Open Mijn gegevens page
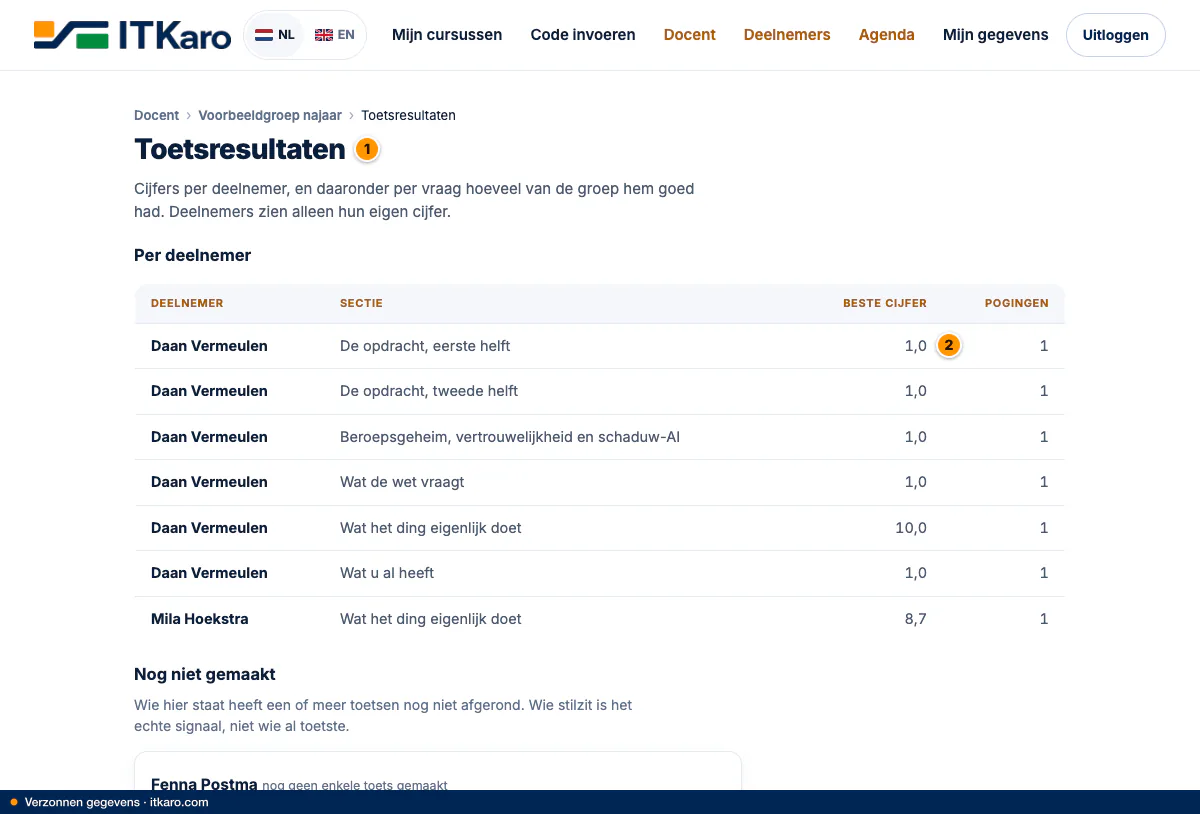Screen dimensions: 1200x814 996,35
